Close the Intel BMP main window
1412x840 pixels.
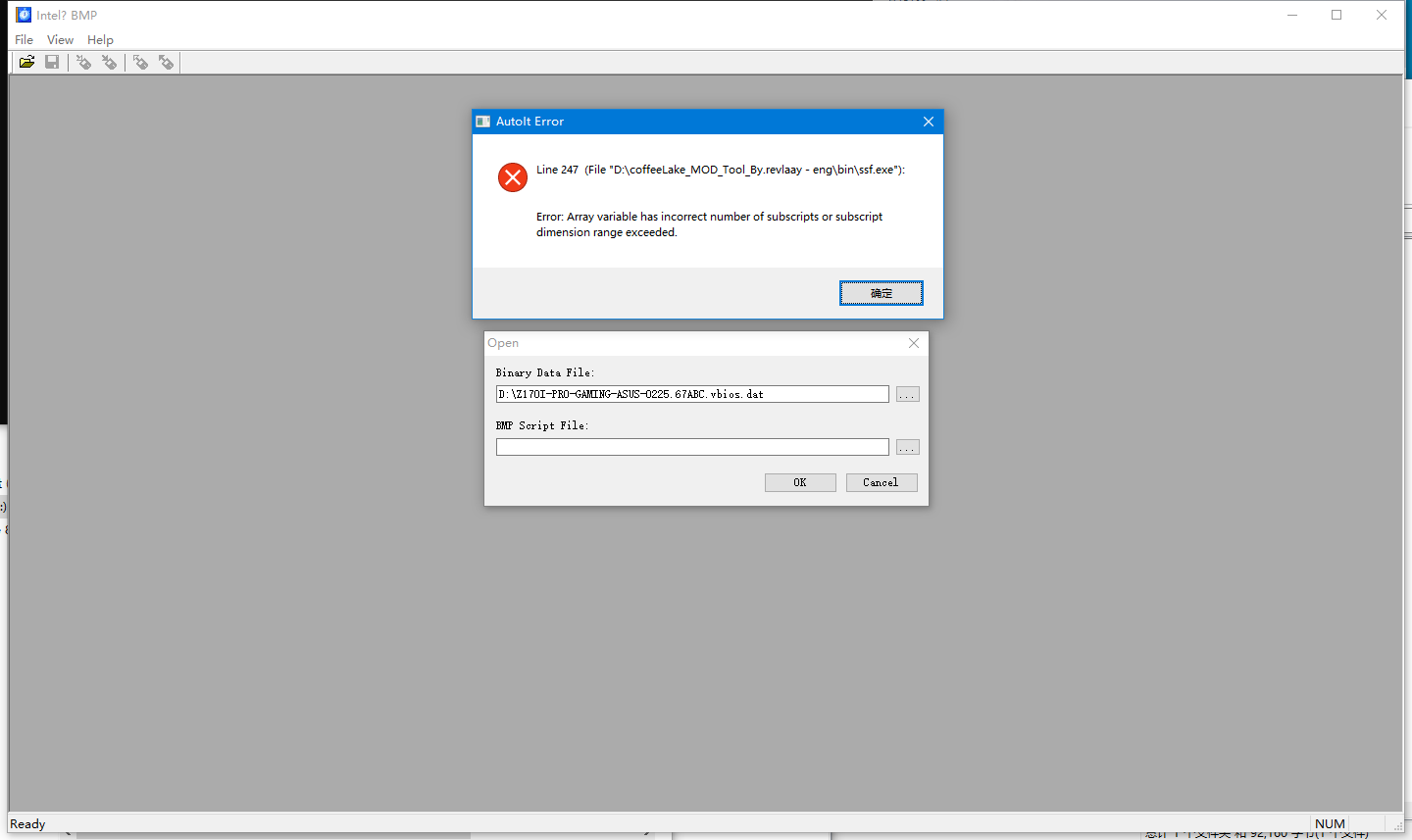[x=1382, y=15]
